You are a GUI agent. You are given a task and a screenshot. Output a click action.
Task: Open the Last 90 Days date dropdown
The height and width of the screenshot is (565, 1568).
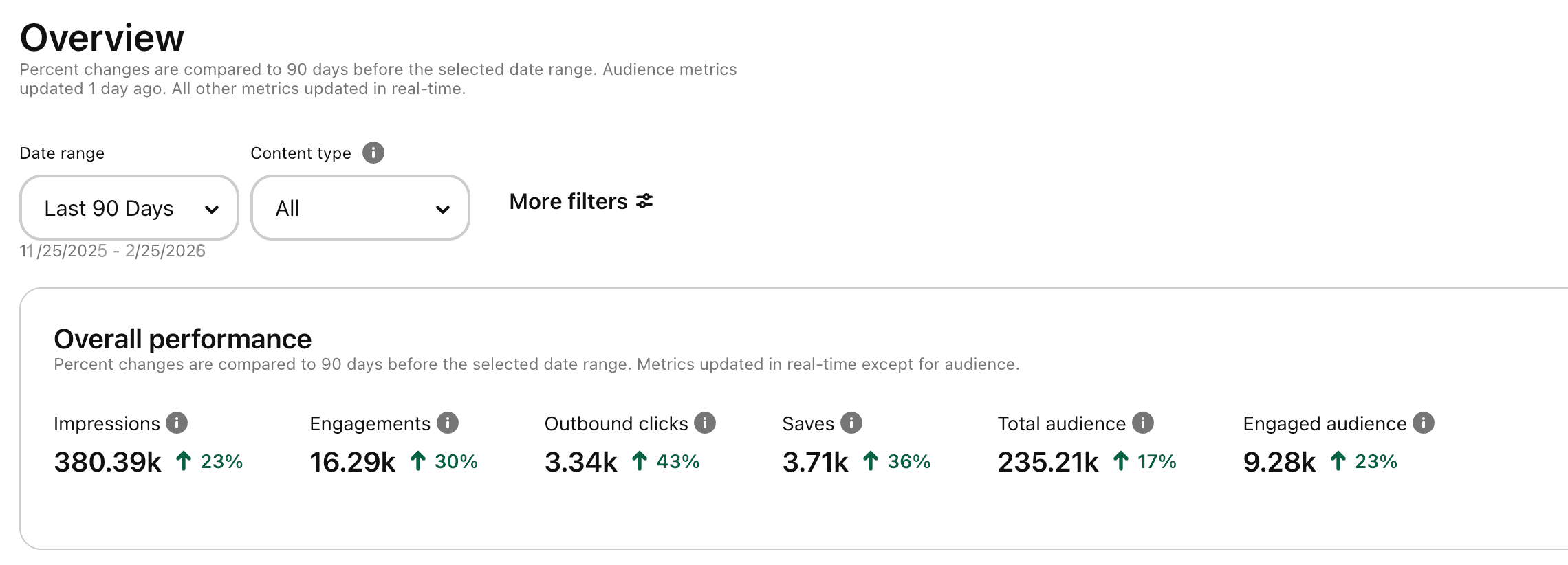click(x=129, y=208)
